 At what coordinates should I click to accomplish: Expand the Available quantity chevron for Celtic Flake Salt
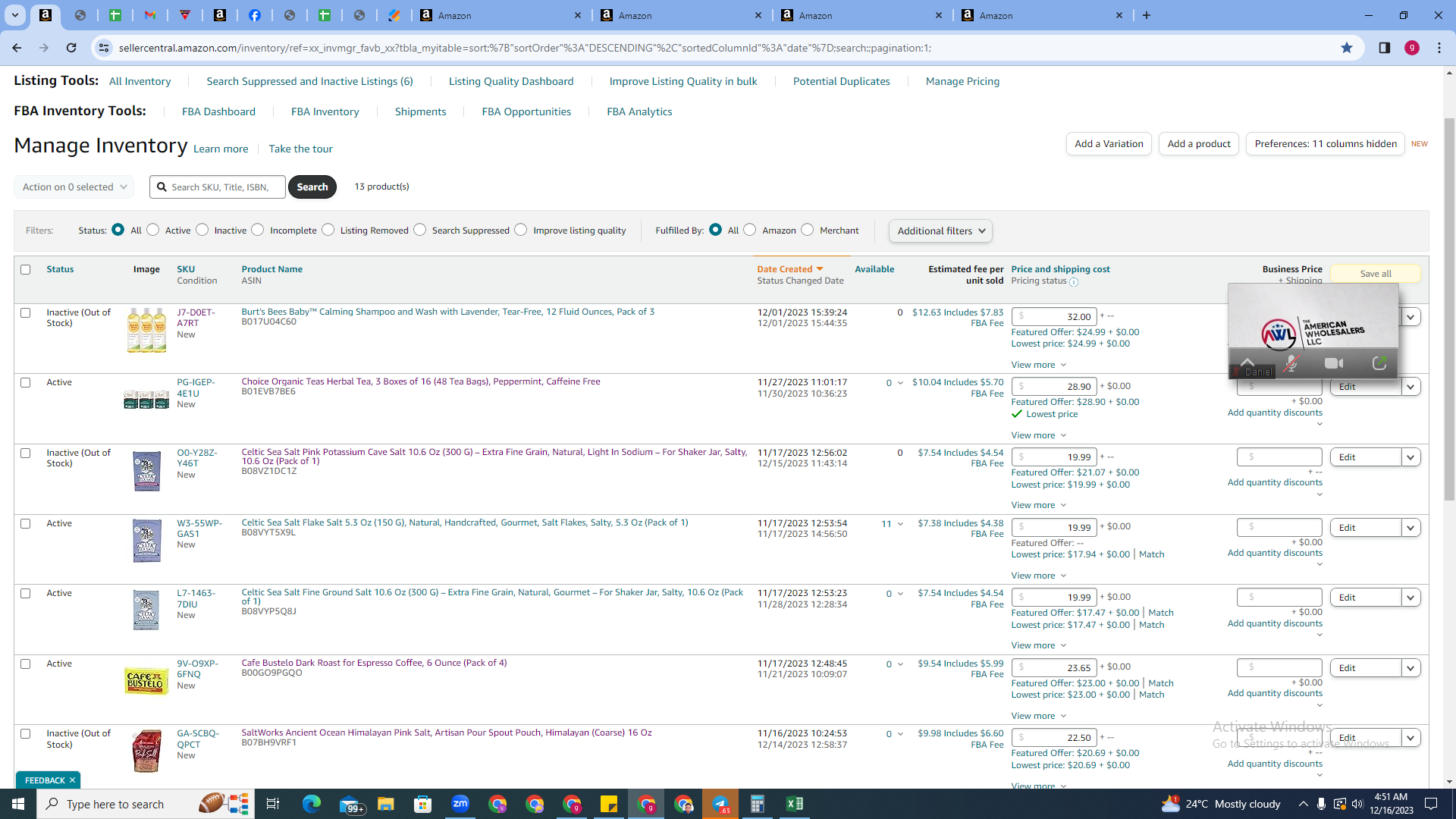point(900,524)
